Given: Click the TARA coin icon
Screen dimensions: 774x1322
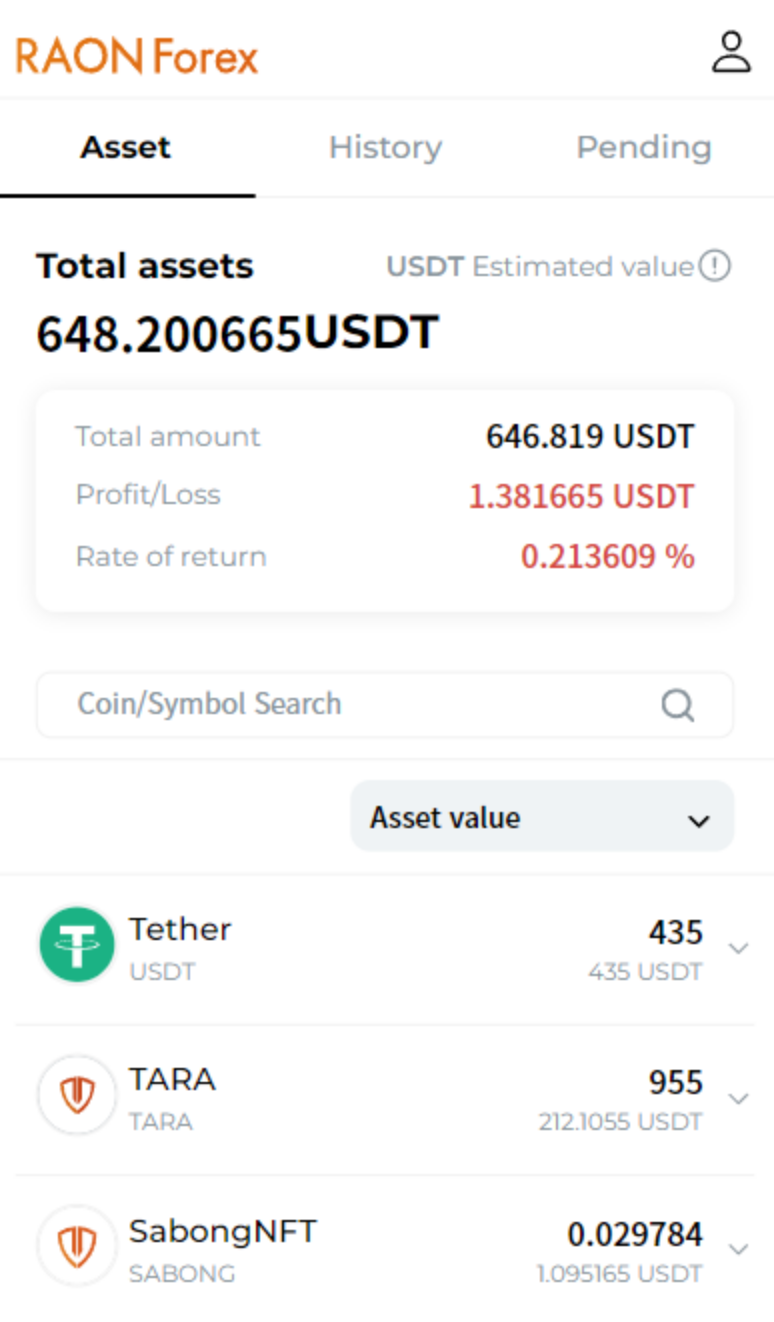Looking at the screenshot, I should pos(77,1096).
